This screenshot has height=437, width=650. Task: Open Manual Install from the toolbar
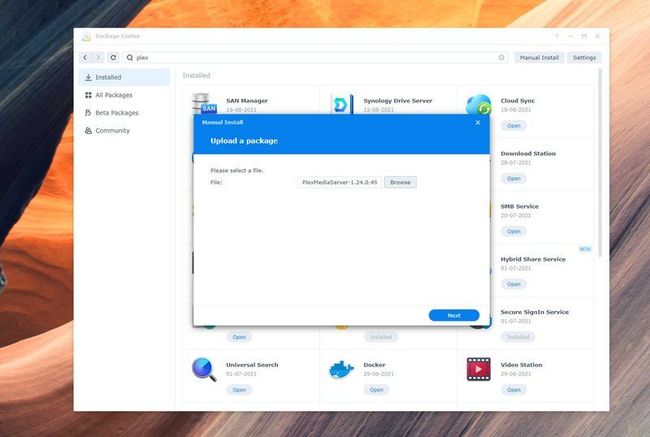click(539, 58)
